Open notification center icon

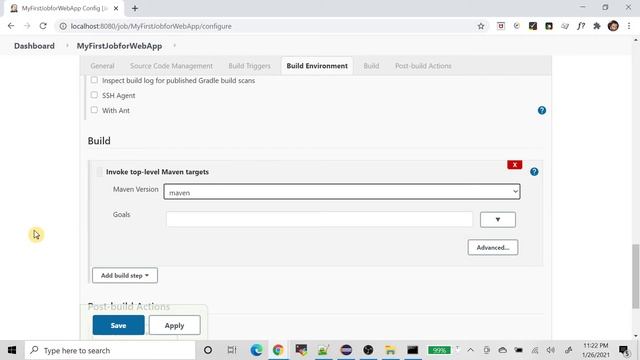point(624,350)
